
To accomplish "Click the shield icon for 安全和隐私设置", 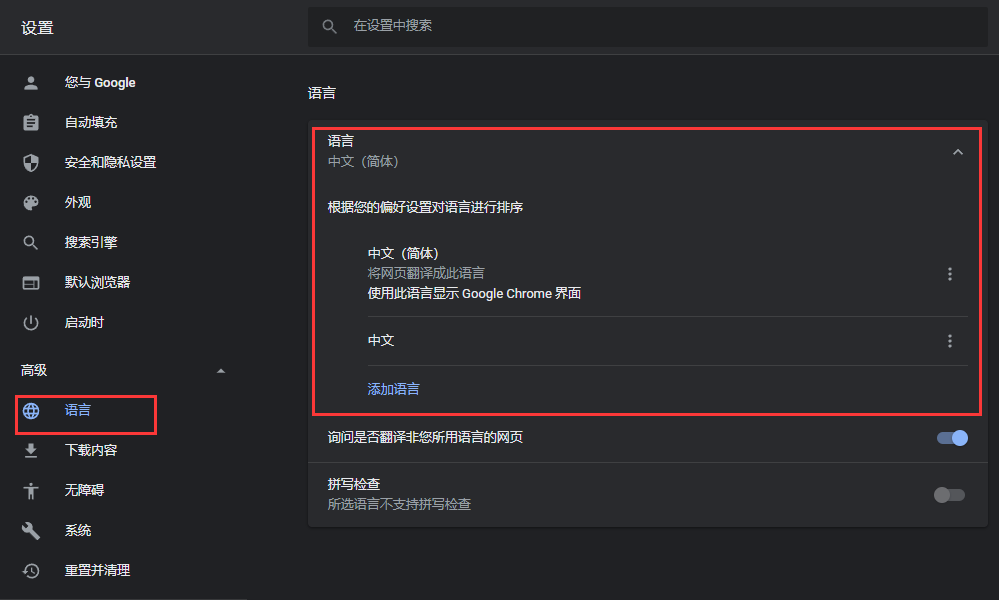I will [31, 162].
